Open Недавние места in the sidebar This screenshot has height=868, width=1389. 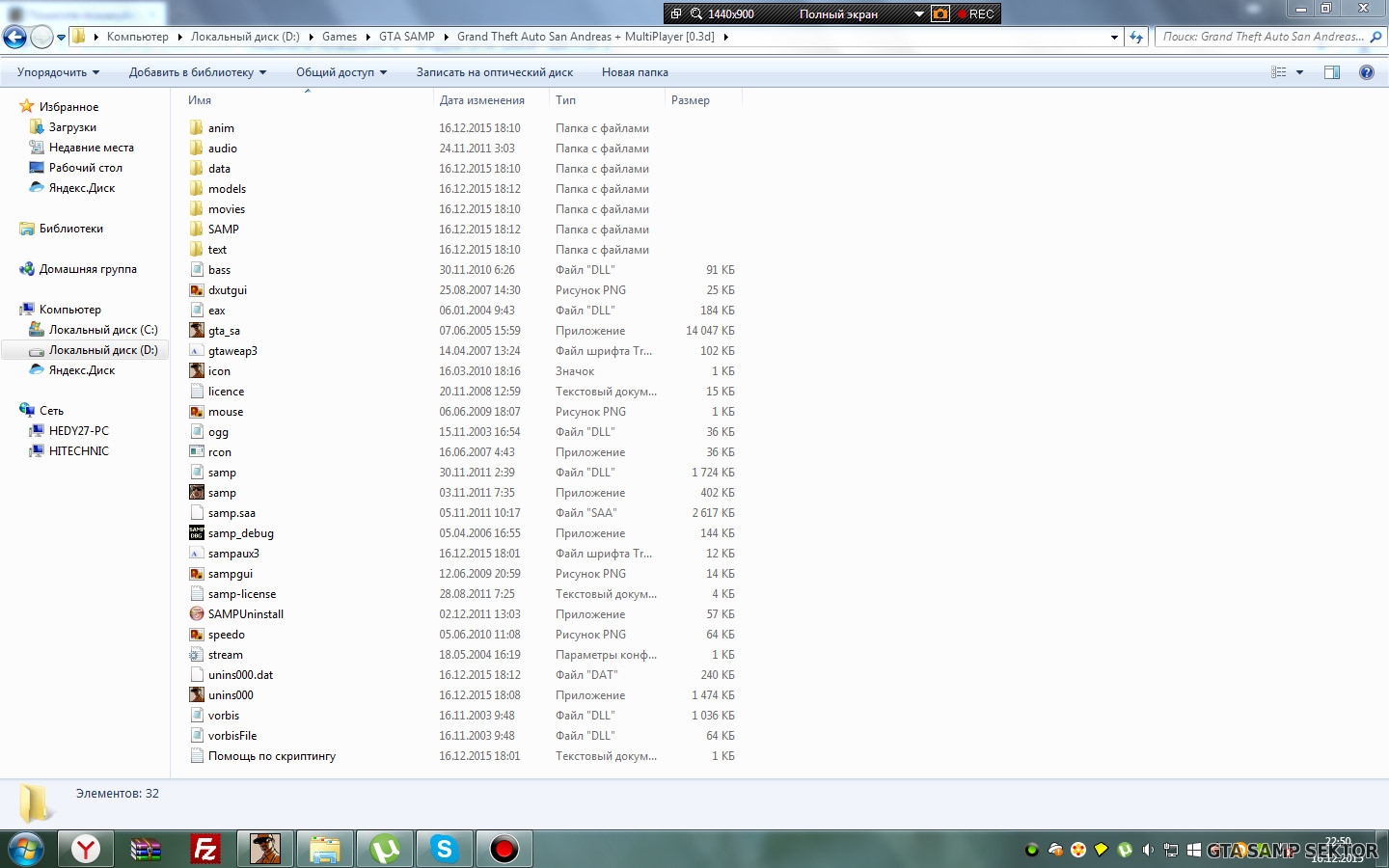coord(92,148)
